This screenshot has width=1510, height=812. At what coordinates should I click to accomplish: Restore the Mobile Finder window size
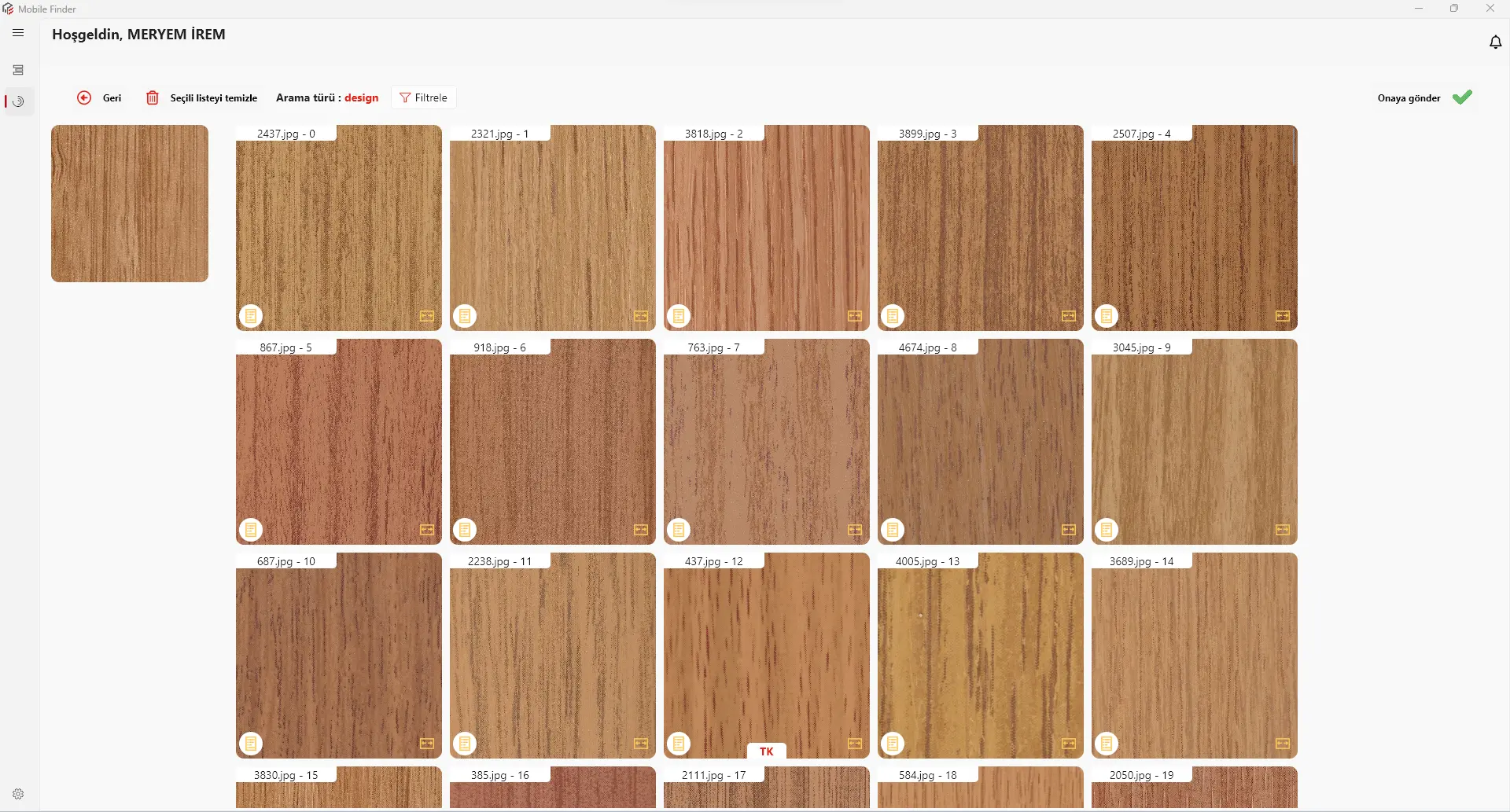click(1454, 9)
